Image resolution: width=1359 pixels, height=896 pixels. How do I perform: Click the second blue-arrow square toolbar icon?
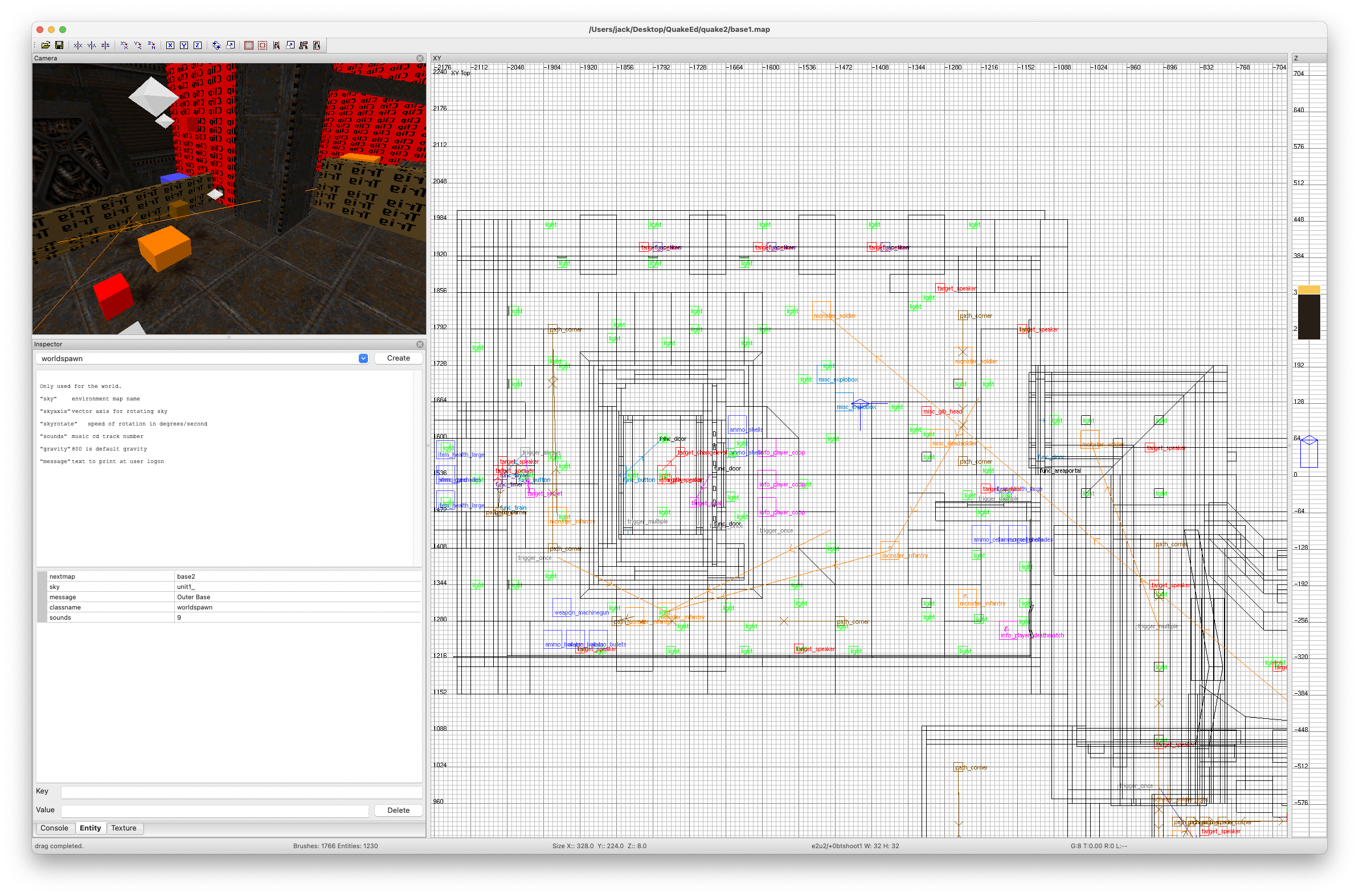(x=290, y=45)
